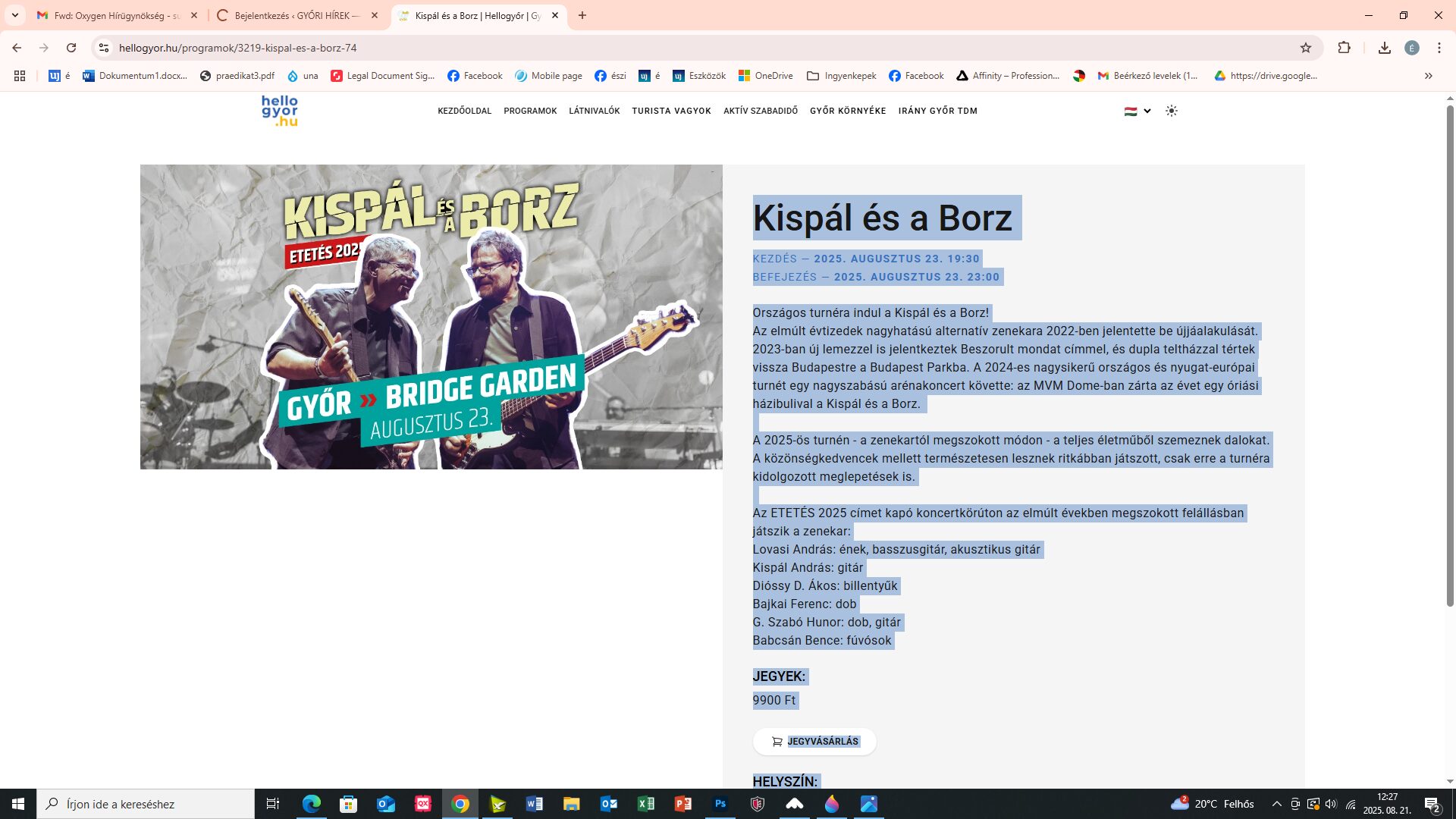Open the LÁTNIVALÓK menu item
1456x819 pixels.
[595, 111]
